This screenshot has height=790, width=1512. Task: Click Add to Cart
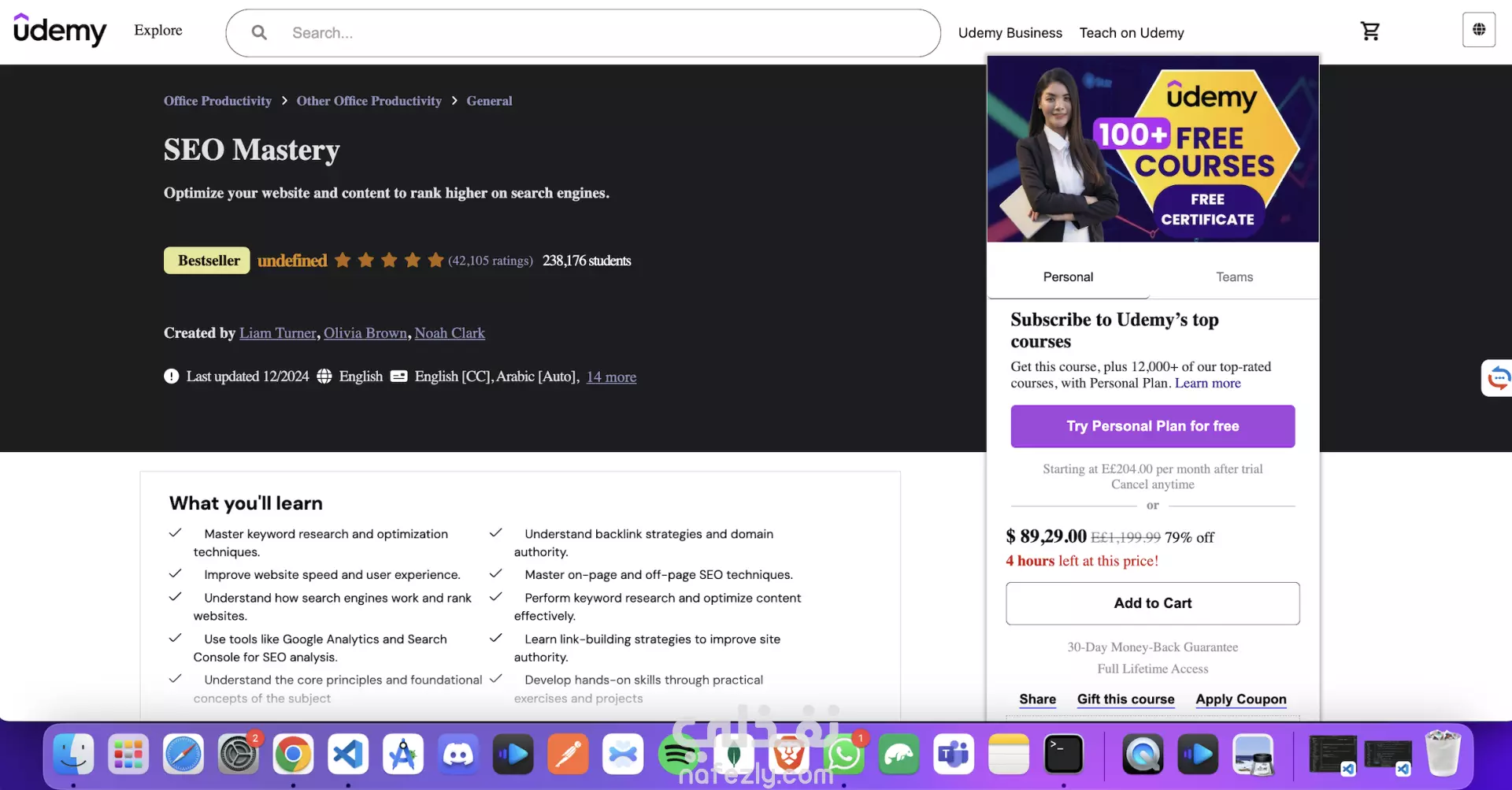[x=1153, y=603]
